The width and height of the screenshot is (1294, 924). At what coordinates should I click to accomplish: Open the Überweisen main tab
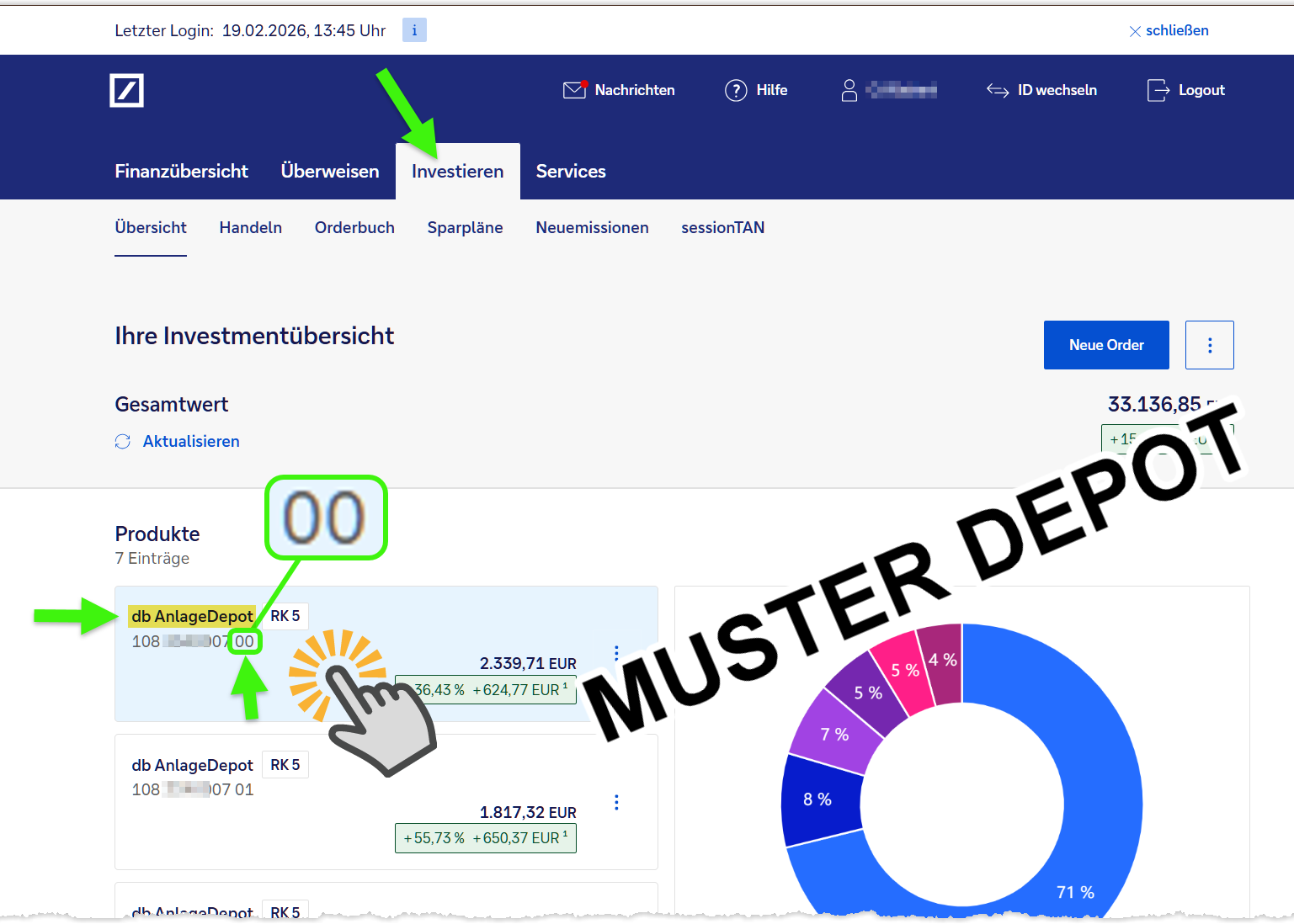tap(330, 172)
